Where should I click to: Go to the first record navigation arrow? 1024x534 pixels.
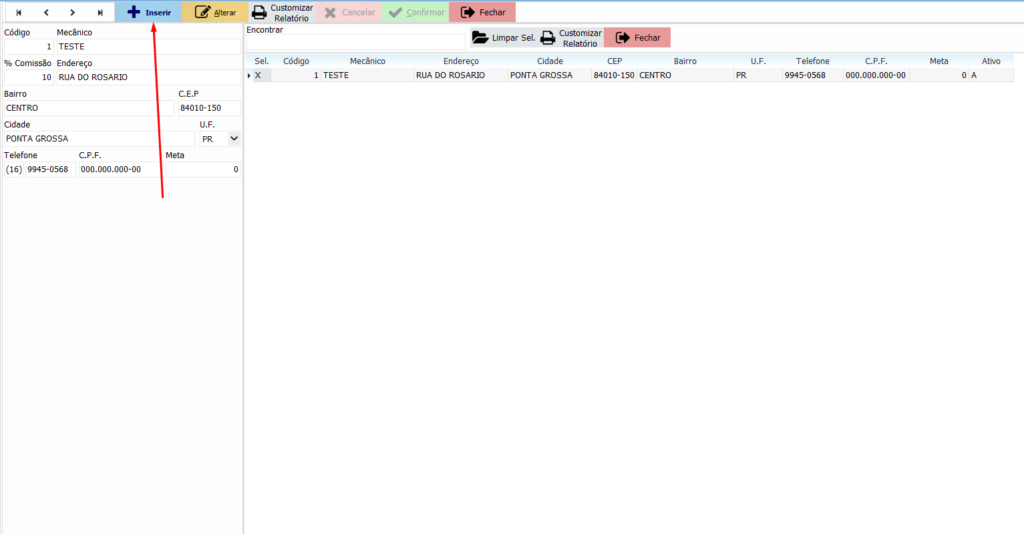point(18,12)
